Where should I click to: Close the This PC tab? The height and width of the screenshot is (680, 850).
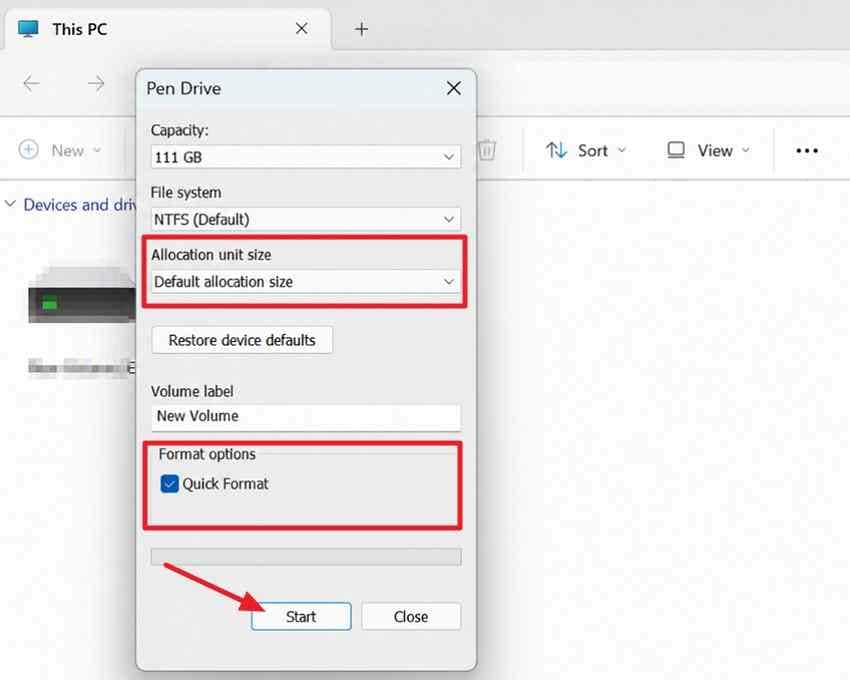(x=302, y=29)
